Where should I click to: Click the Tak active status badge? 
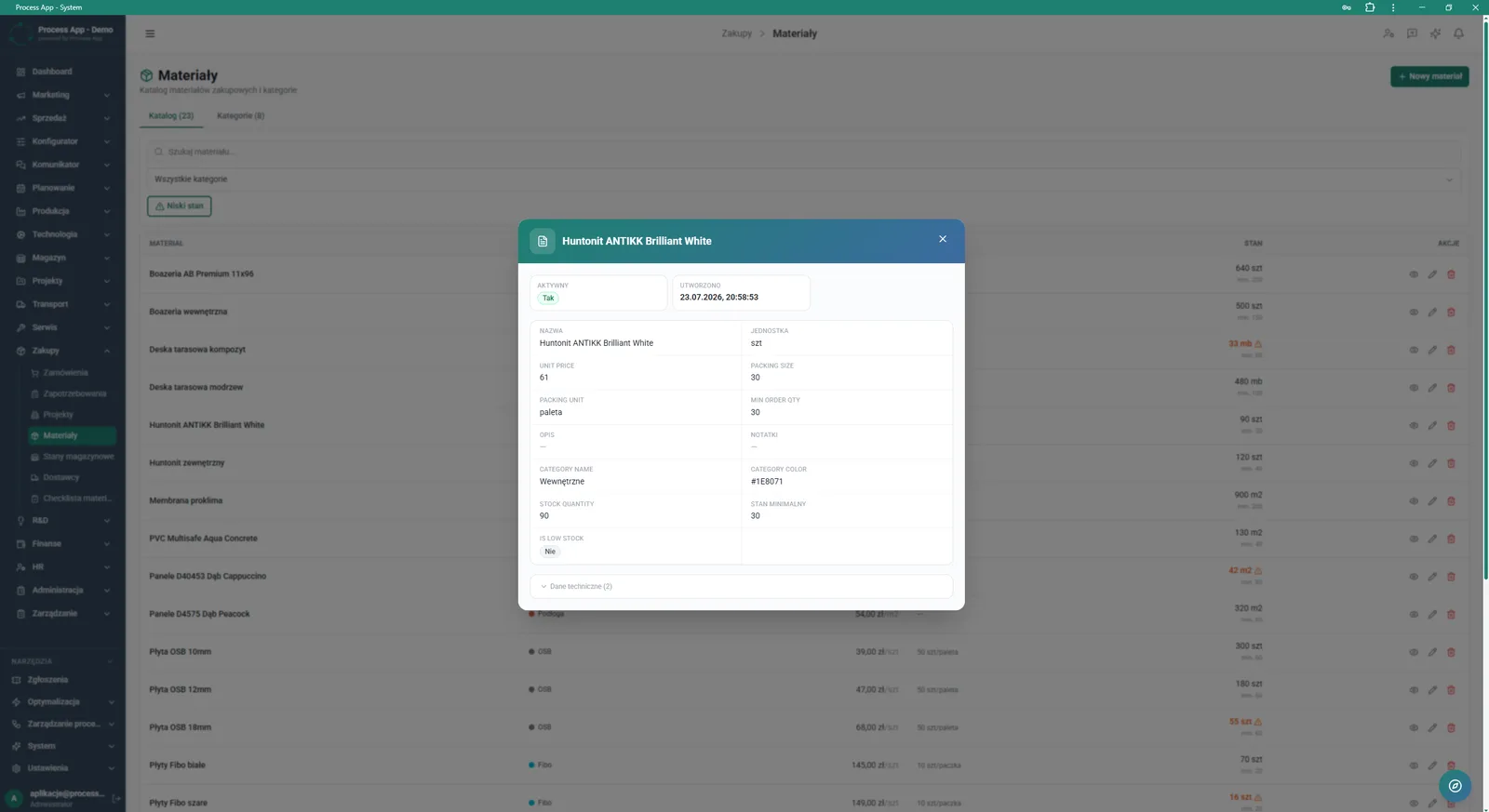coord(548,299)
